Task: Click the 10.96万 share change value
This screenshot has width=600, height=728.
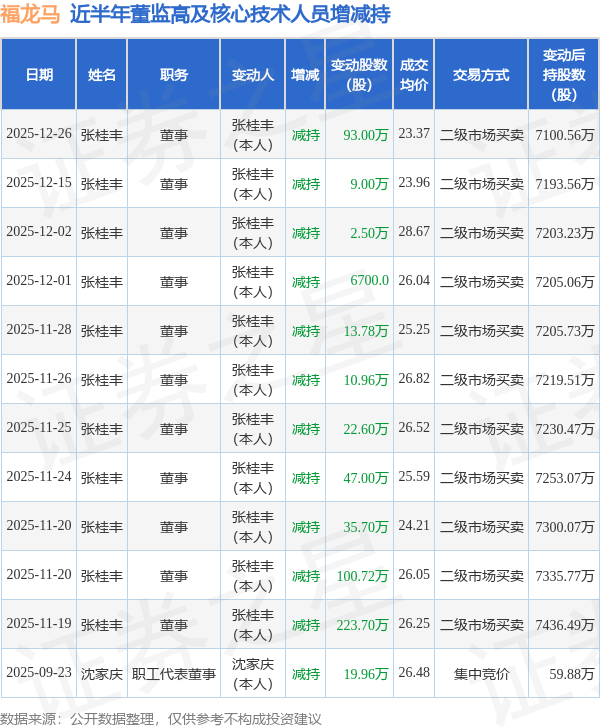Action: pyautogui.click(x=365, y=380)
